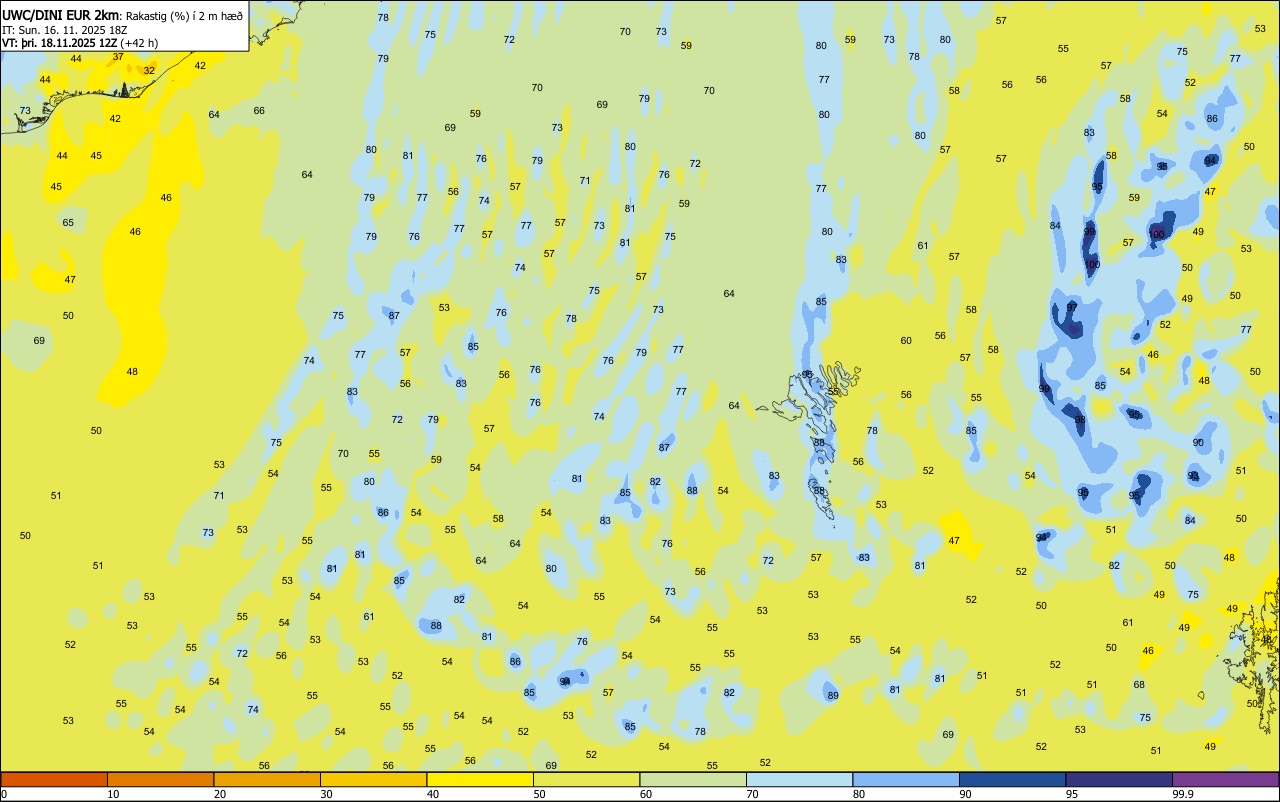Click the humidity value '37' on the map

point(118,56)
